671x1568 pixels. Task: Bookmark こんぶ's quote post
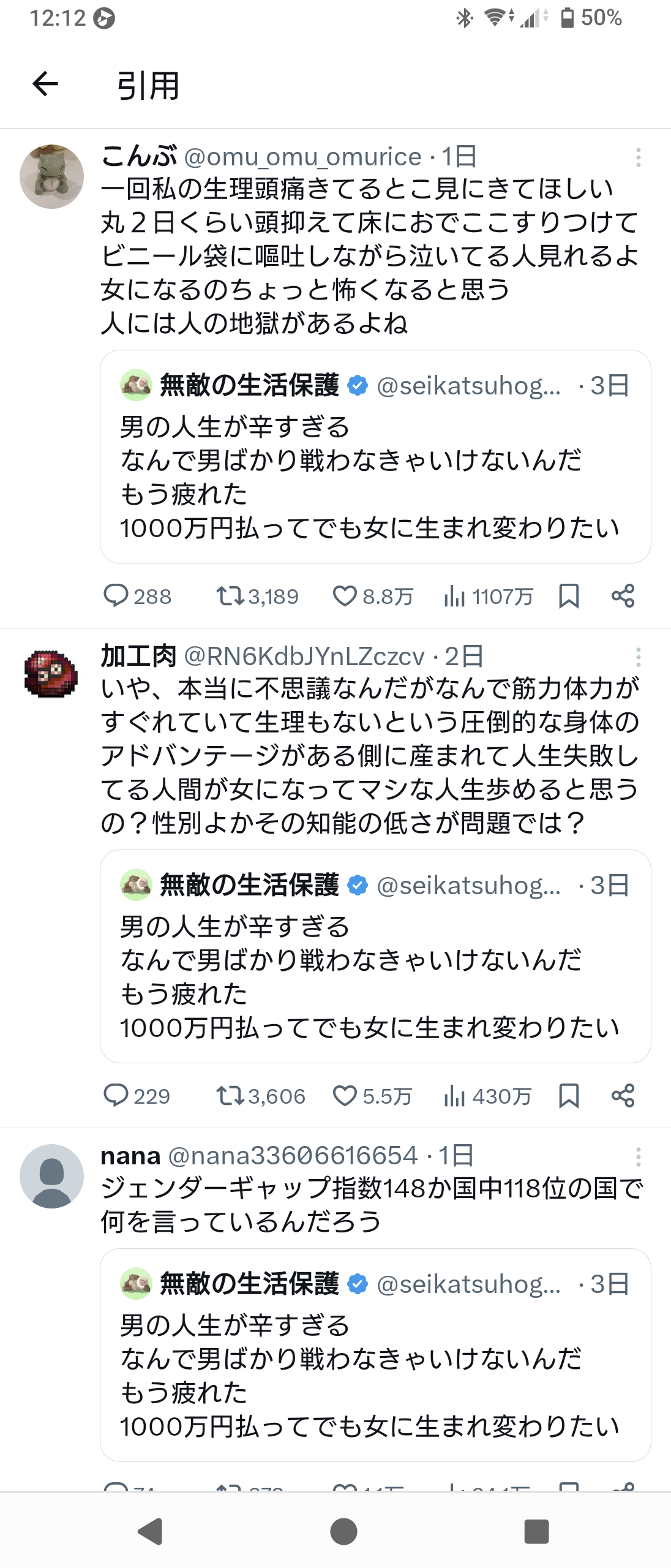click(569, 595)
